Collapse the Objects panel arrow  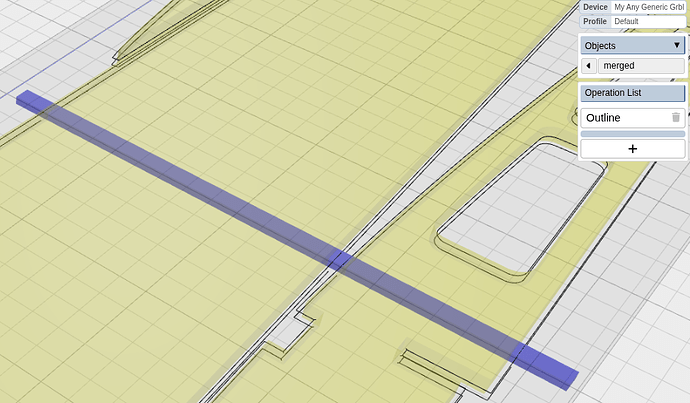click(677, 45)
